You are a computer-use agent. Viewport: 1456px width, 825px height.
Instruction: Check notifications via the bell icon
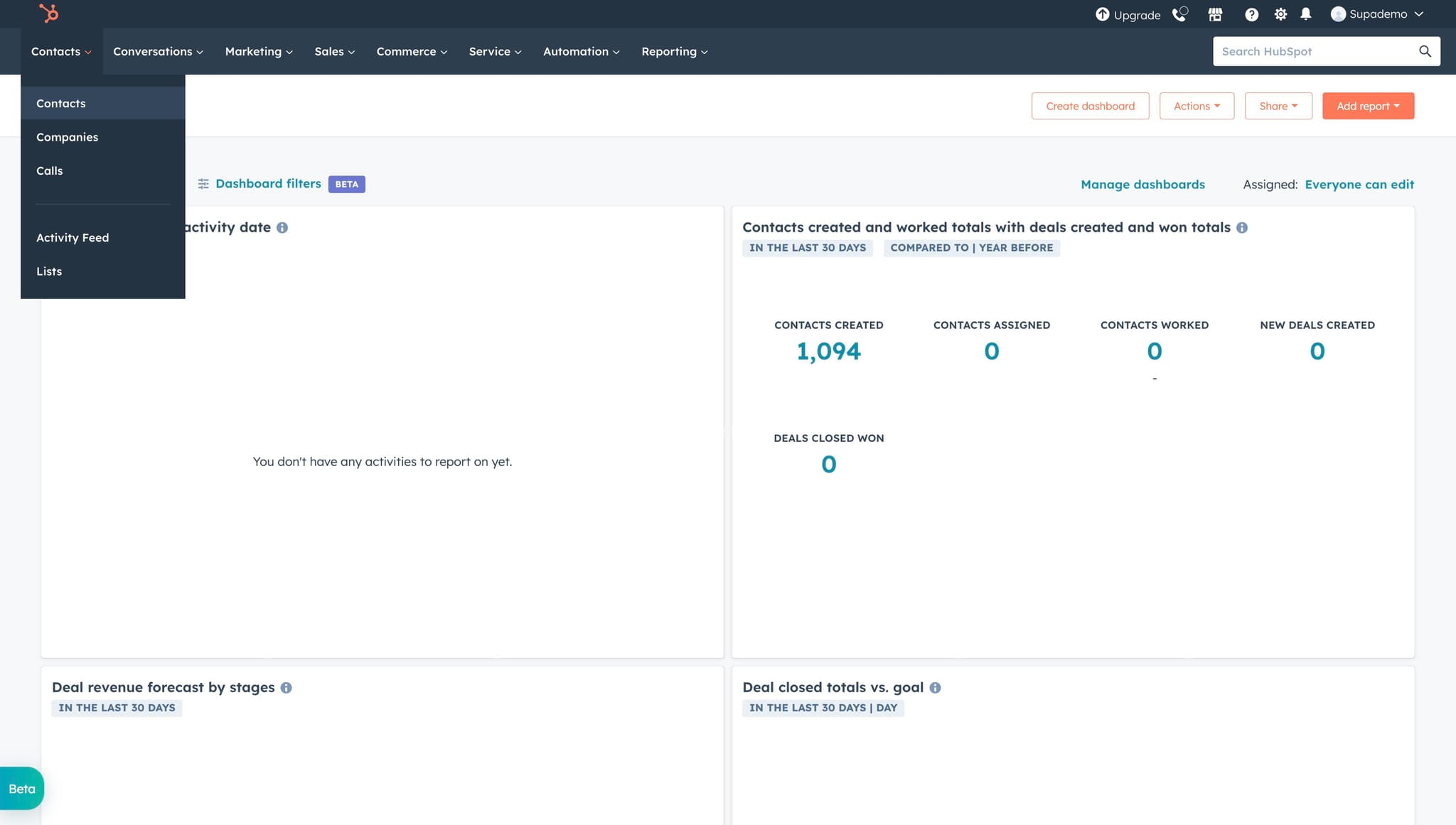[x=1307, y=14]
